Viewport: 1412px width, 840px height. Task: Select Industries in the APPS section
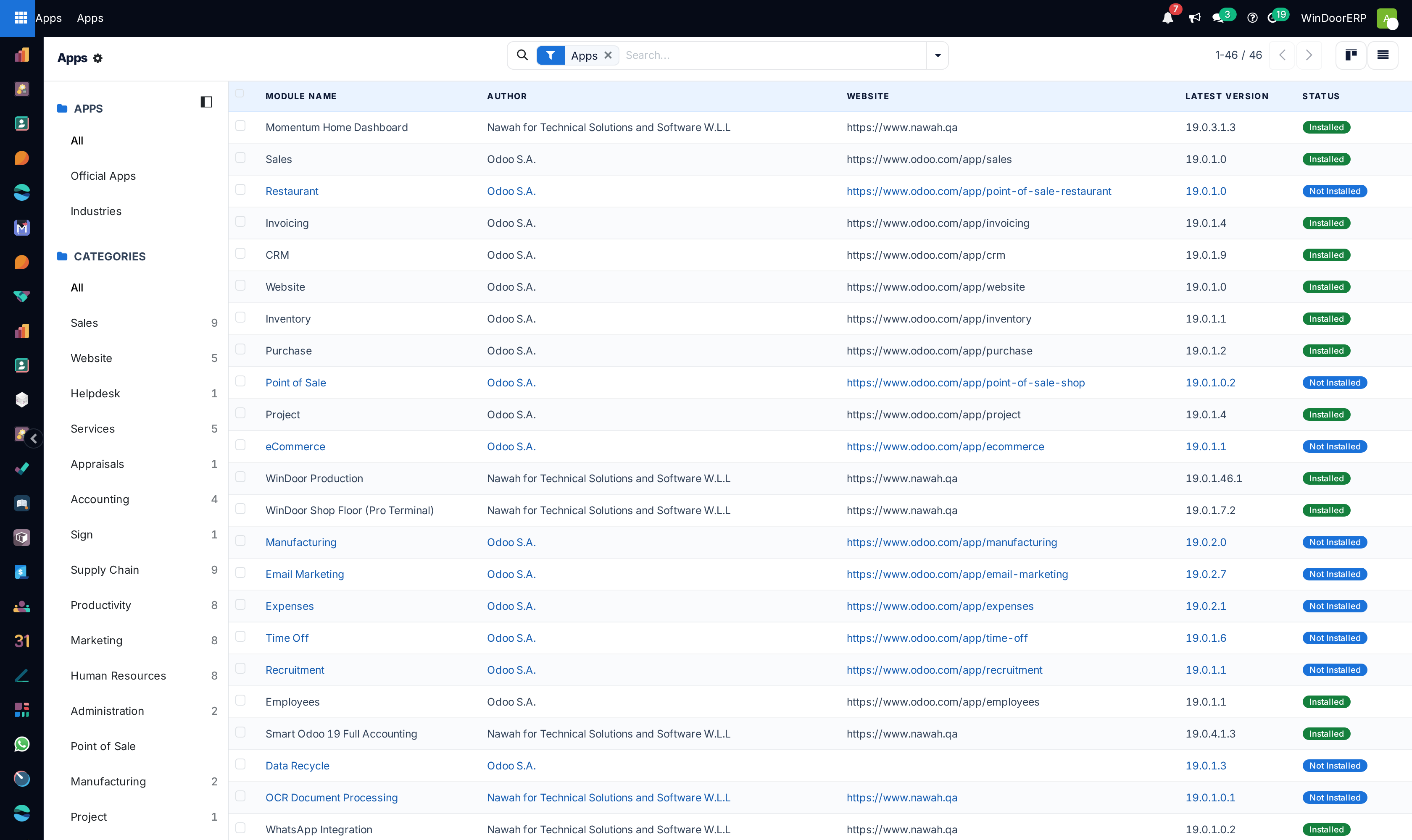96,211
